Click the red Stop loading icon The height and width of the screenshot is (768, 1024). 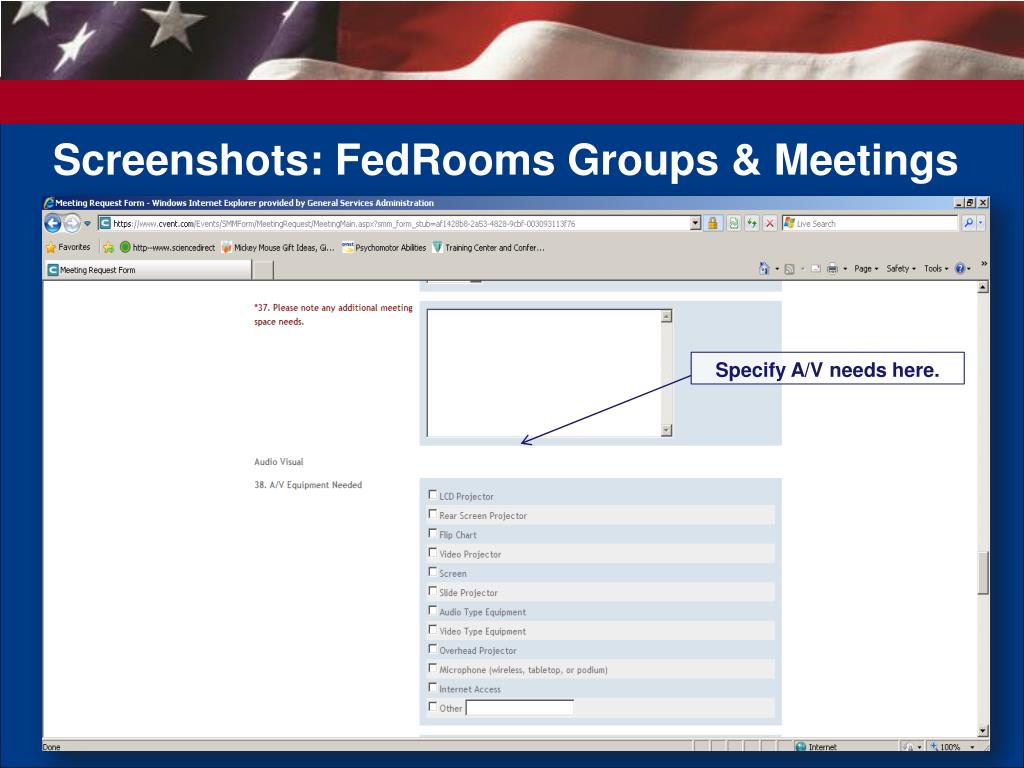point(770,223)
